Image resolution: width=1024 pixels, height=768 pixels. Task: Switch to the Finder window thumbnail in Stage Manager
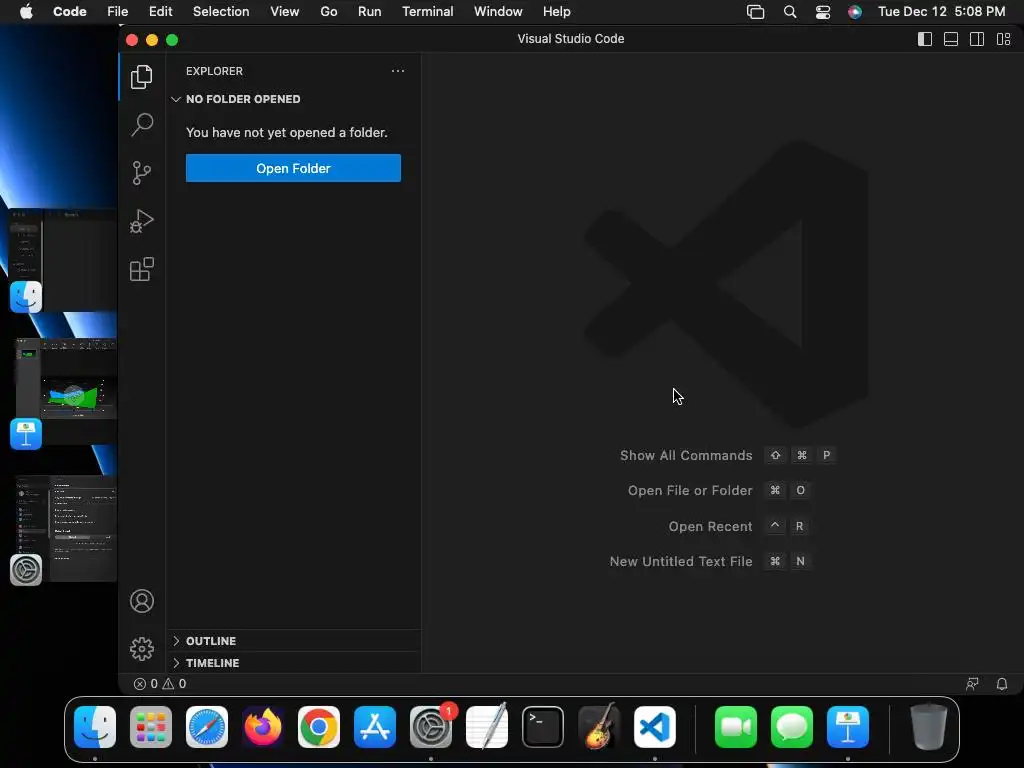tap(63, 260)
